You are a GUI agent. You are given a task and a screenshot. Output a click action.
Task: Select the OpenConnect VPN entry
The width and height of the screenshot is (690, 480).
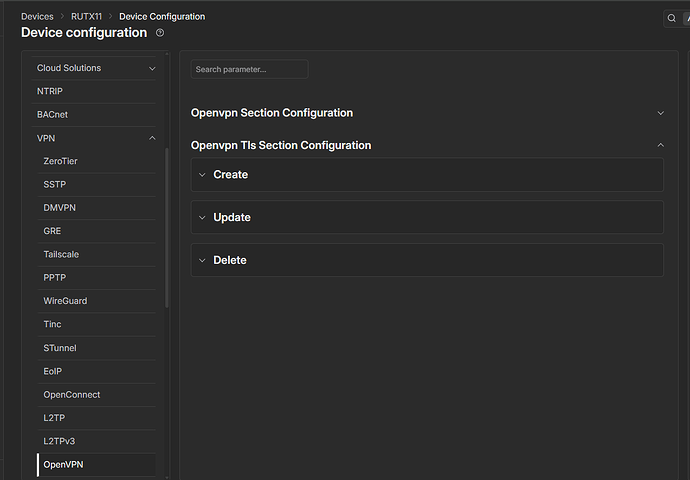point(71,395)
